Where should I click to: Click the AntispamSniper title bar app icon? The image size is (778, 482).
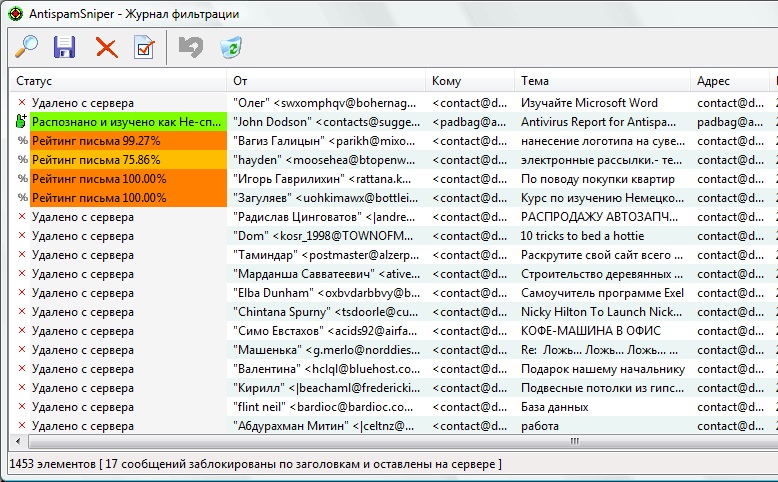tap(15, 14)
